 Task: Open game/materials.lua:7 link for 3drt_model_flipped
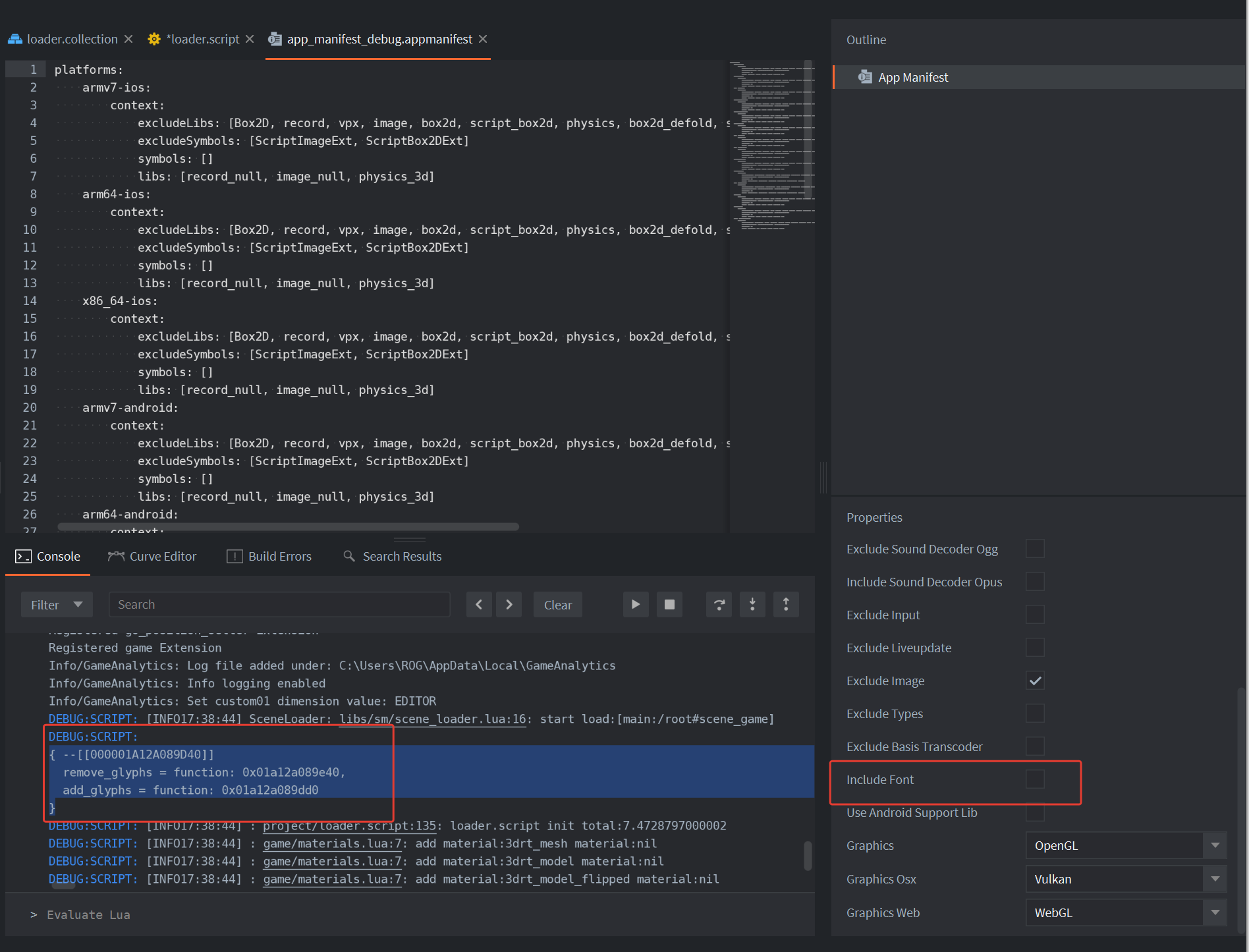(x=332, y=879)
